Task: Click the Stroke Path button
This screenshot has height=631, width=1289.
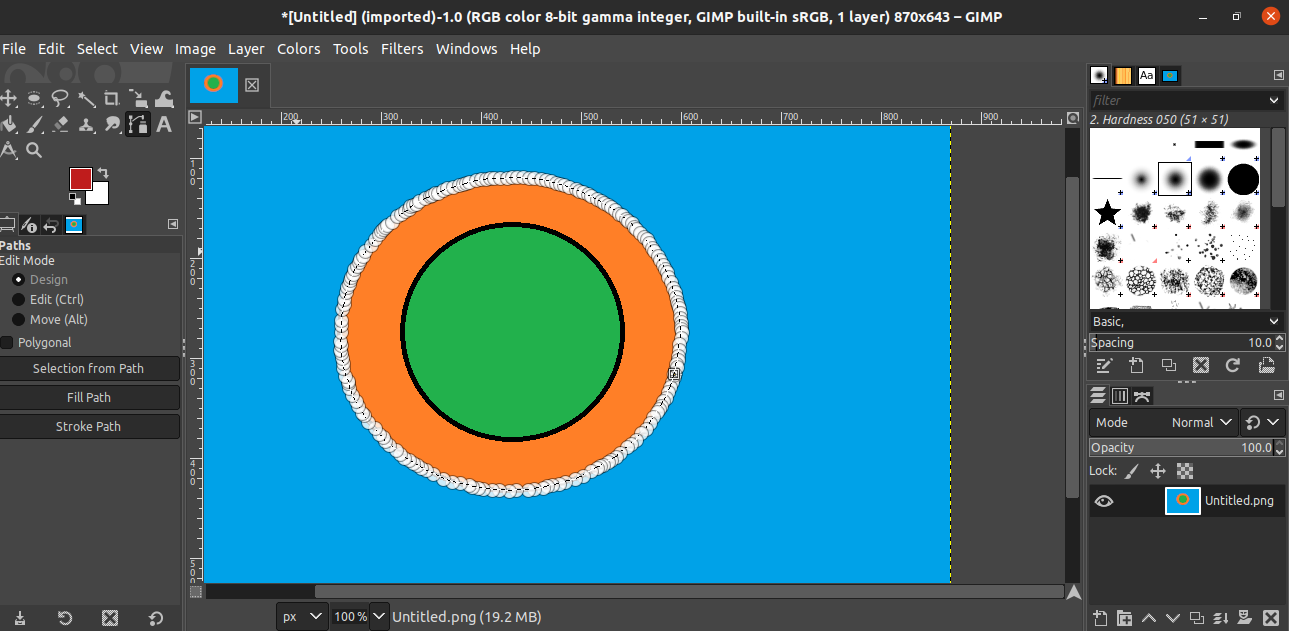Action: tap(89, 427)
